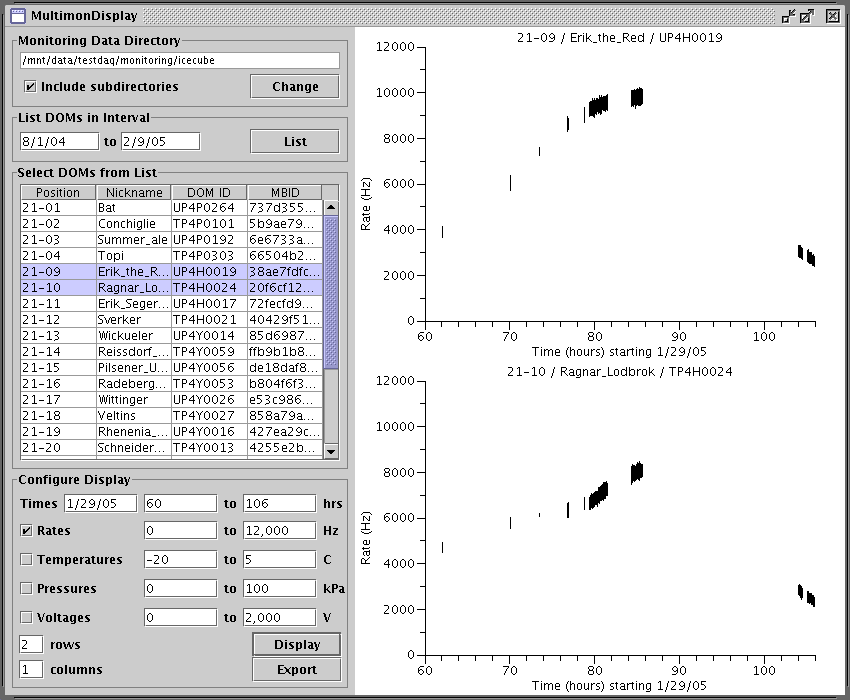Turn on the Voltages checkbox
The image size is (850, 700).
27,618
